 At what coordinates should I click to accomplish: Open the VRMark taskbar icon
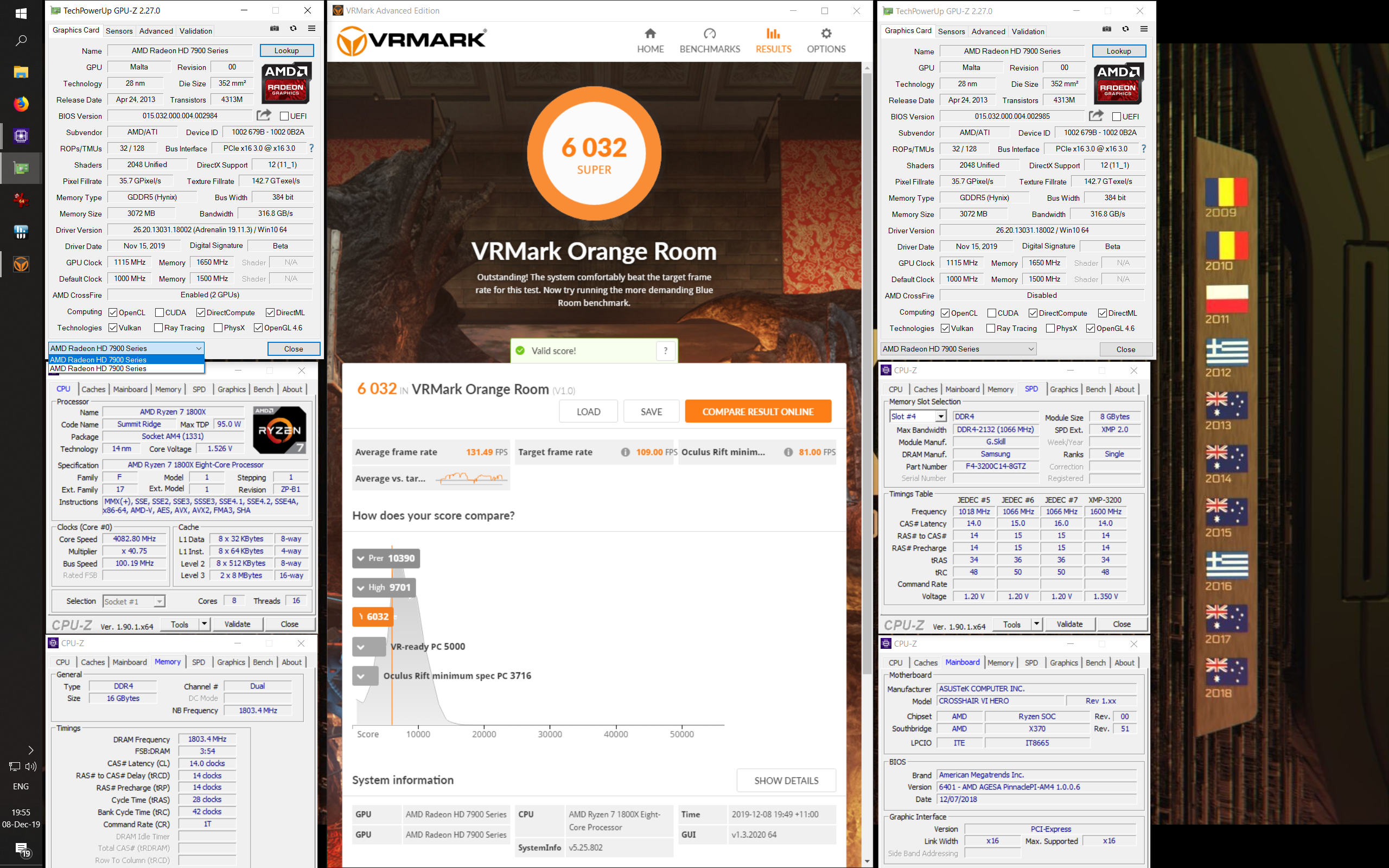click(x=21, y=265)
